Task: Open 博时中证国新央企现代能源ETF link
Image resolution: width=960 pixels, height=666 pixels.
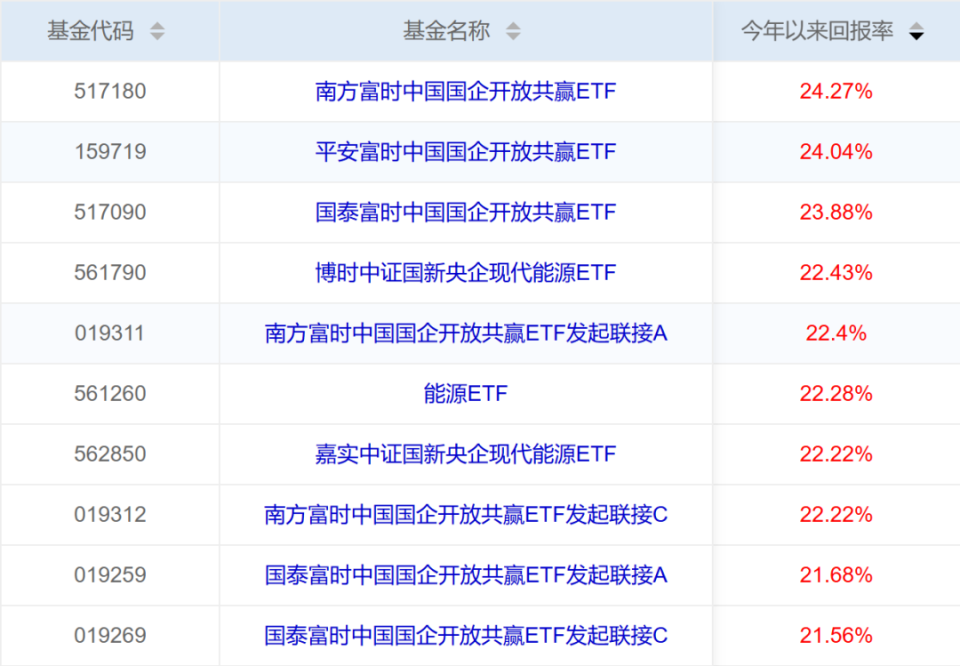Action: tap(465, 273)
